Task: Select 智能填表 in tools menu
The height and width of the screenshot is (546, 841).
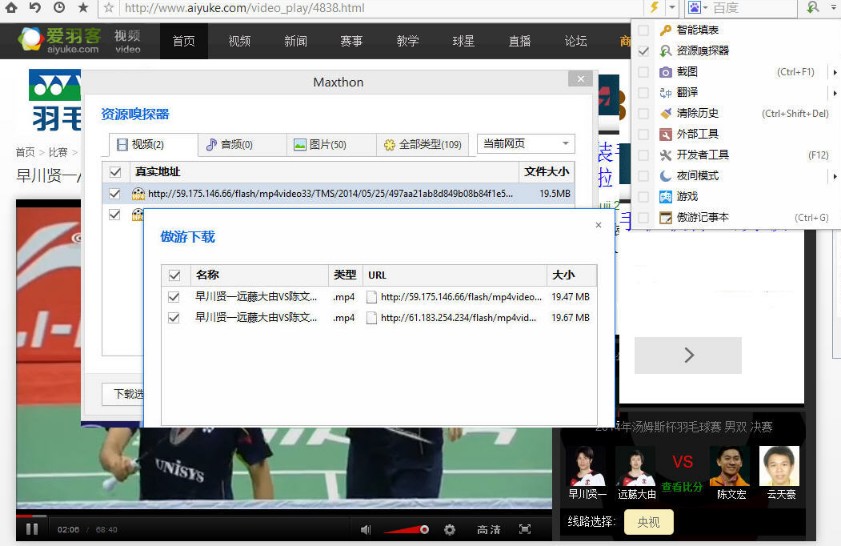Action: pyautogui.click(x=697, y=30)
